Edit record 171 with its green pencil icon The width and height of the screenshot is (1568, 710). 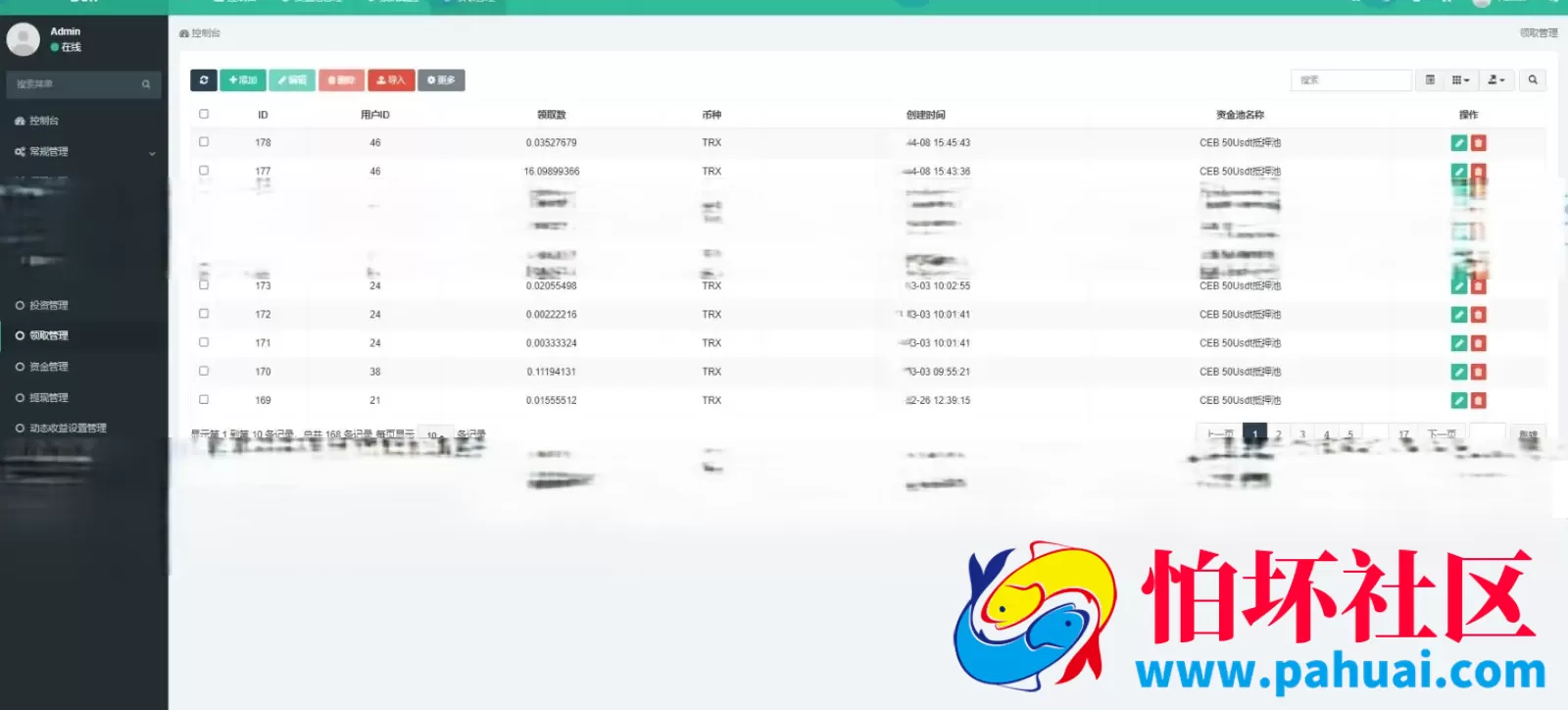point(1458,343)
